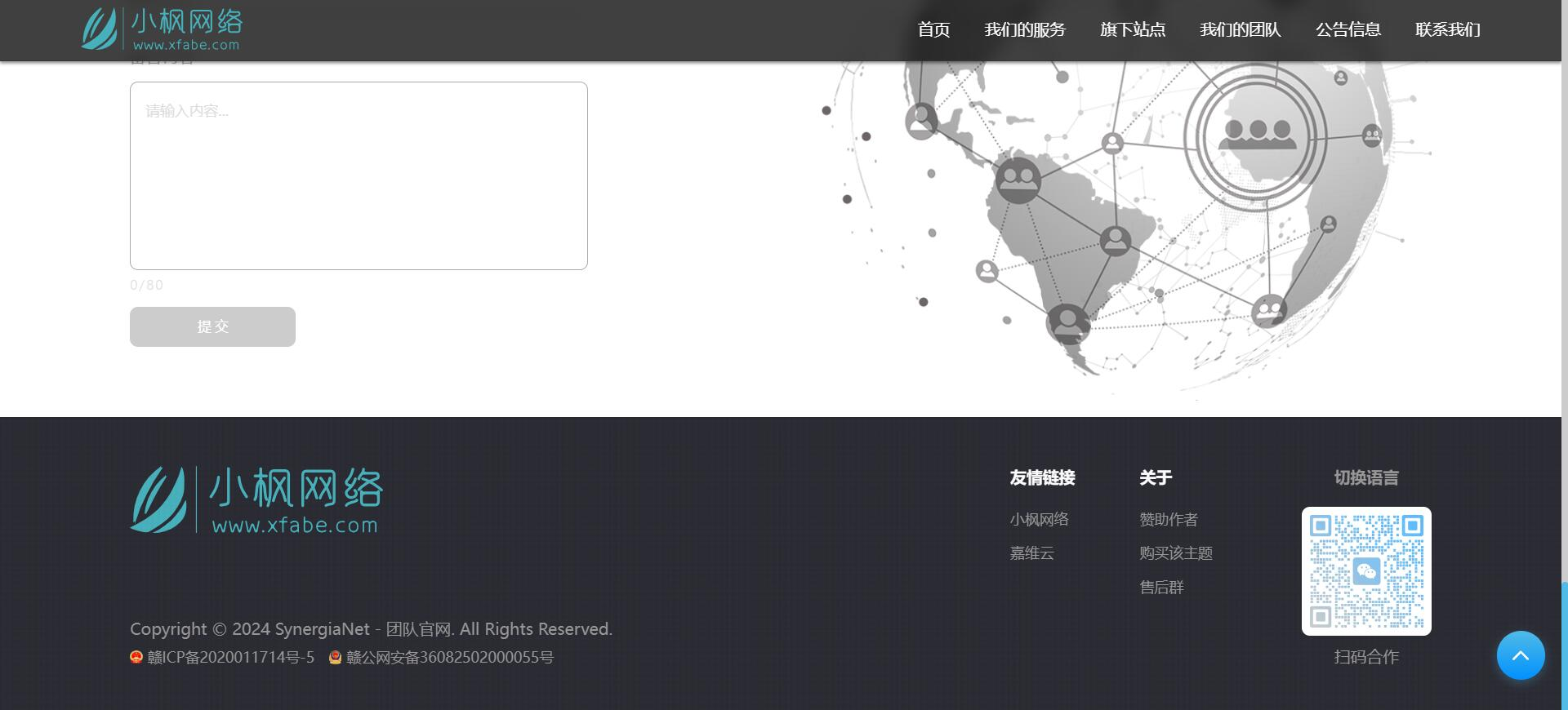This screenshot has height=710, width=1568.
Task: Open the 首页 navigation item
Action: pos(933,30)
